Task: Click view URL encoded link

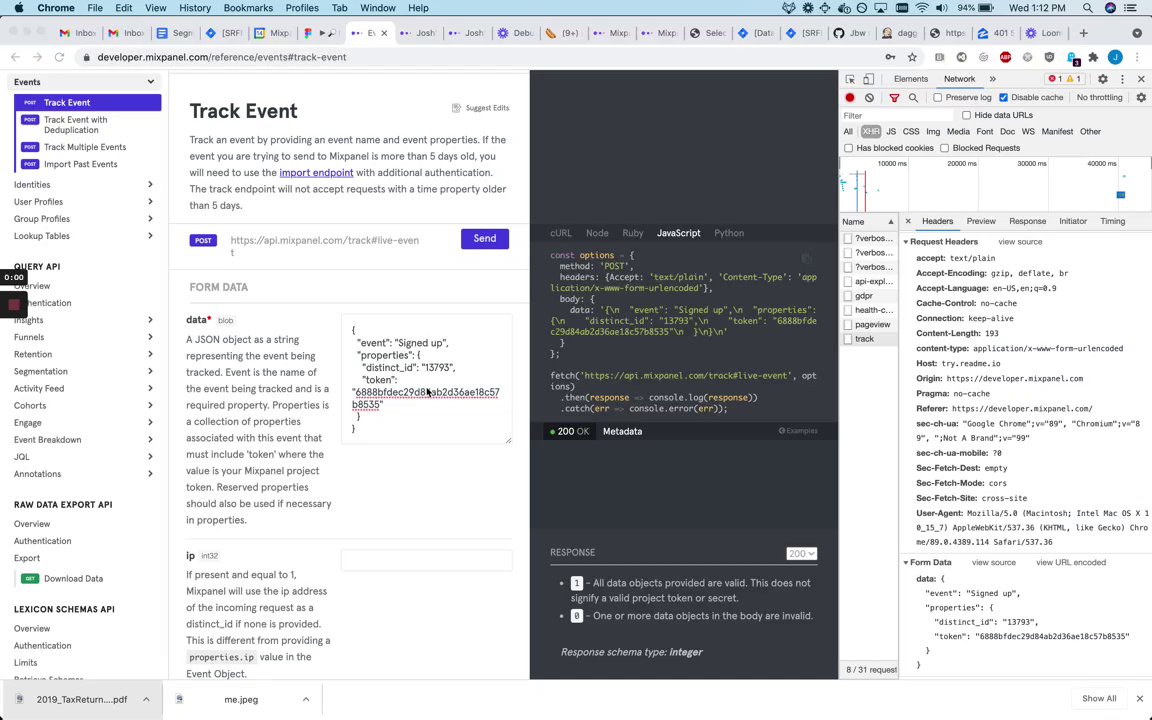Action: [x=1070, y=563]
